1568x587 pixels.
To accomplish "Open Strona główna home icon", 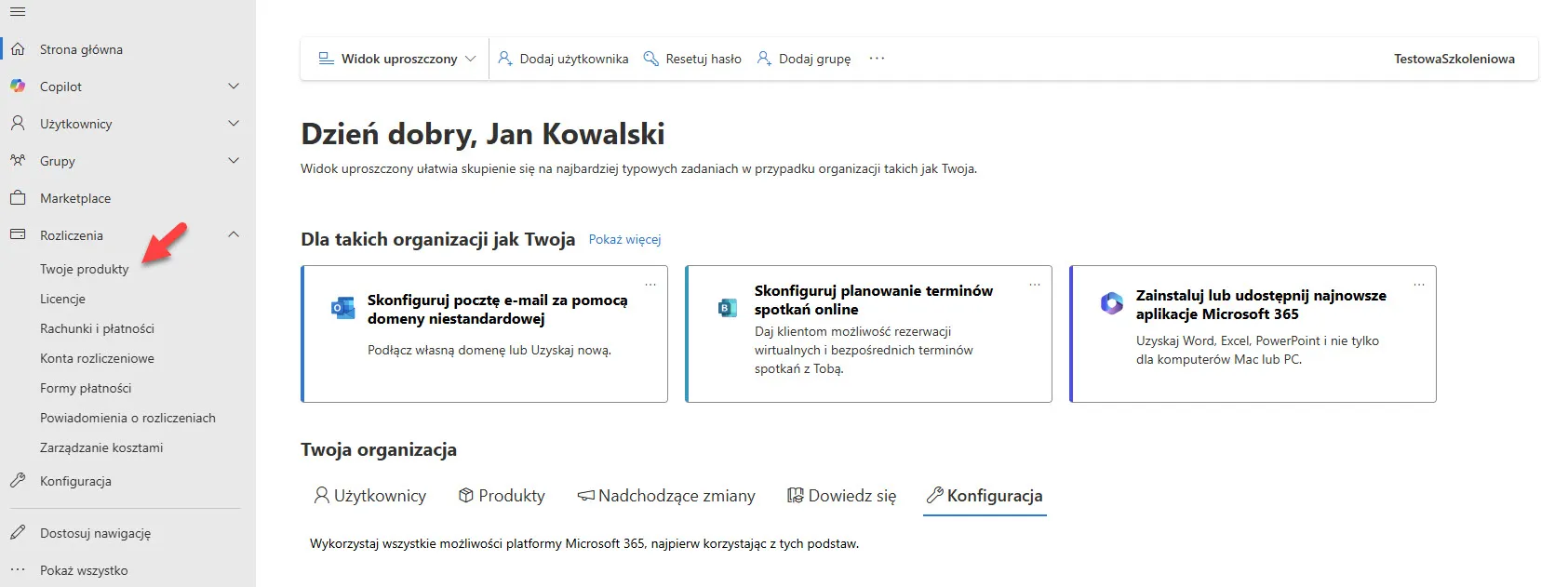I will pos(18,49).
